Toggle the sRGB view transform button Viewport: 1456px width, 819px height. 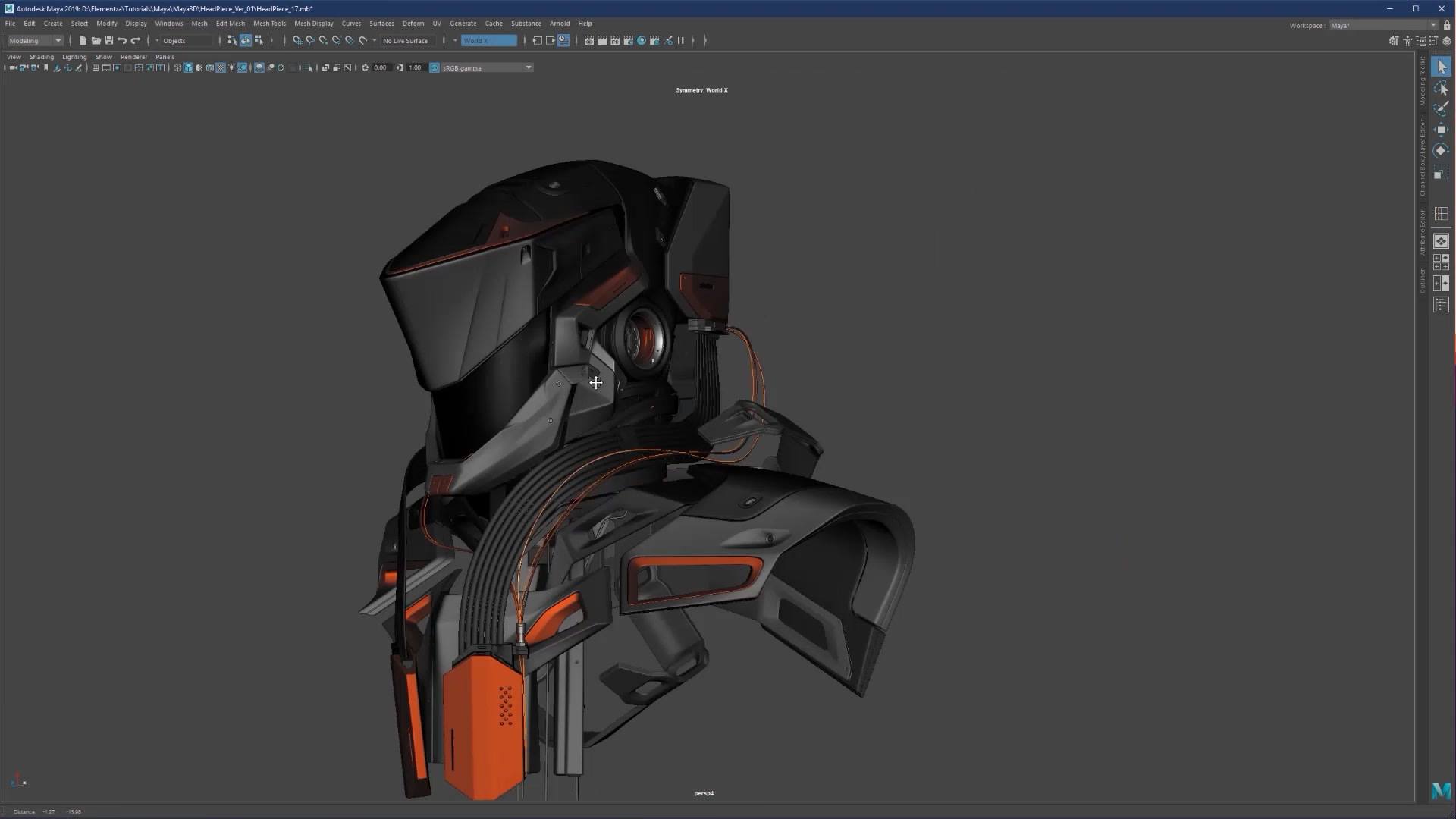click(x=435, y=68)
